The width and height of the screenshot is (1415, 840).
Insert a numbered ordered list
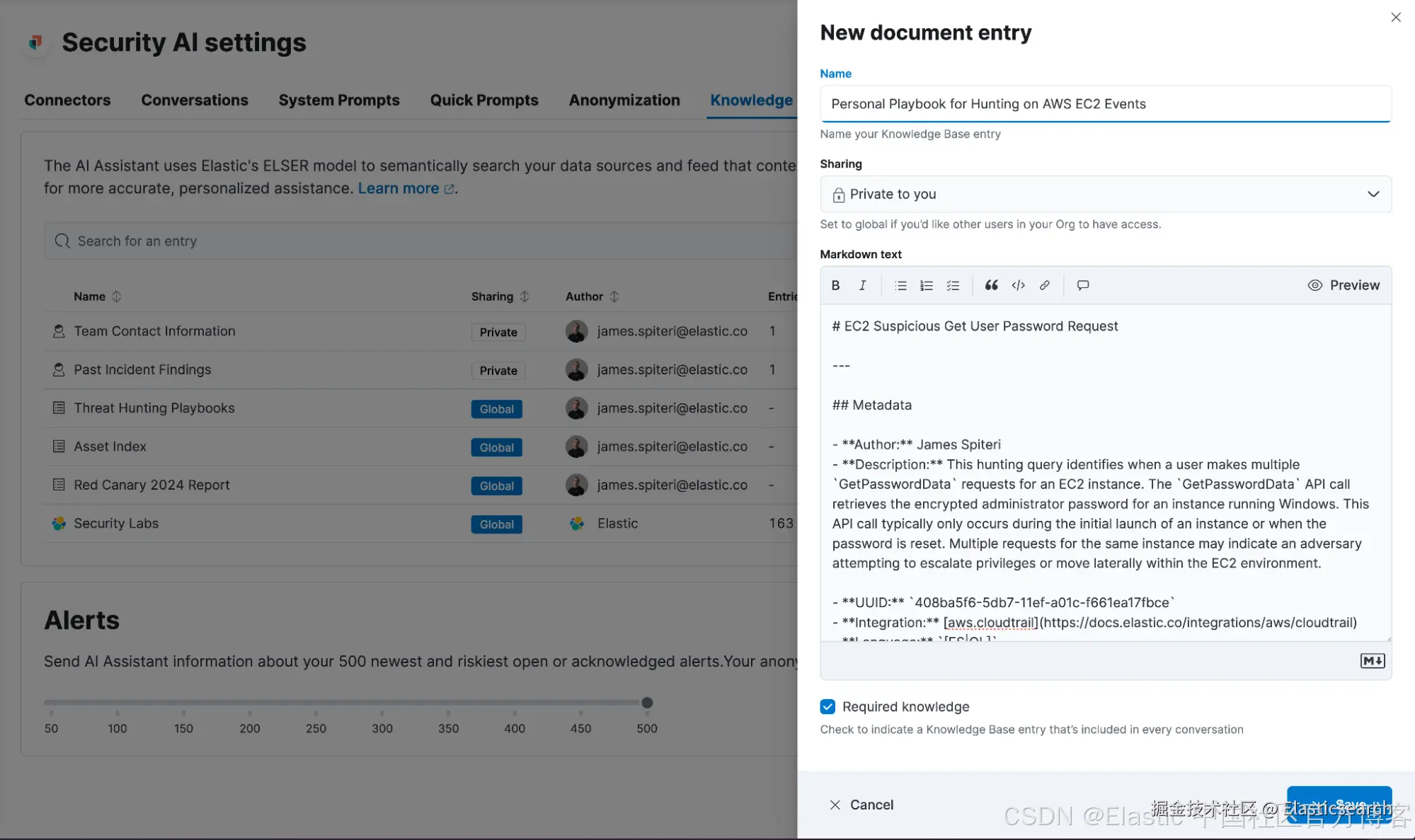(927, 285)
